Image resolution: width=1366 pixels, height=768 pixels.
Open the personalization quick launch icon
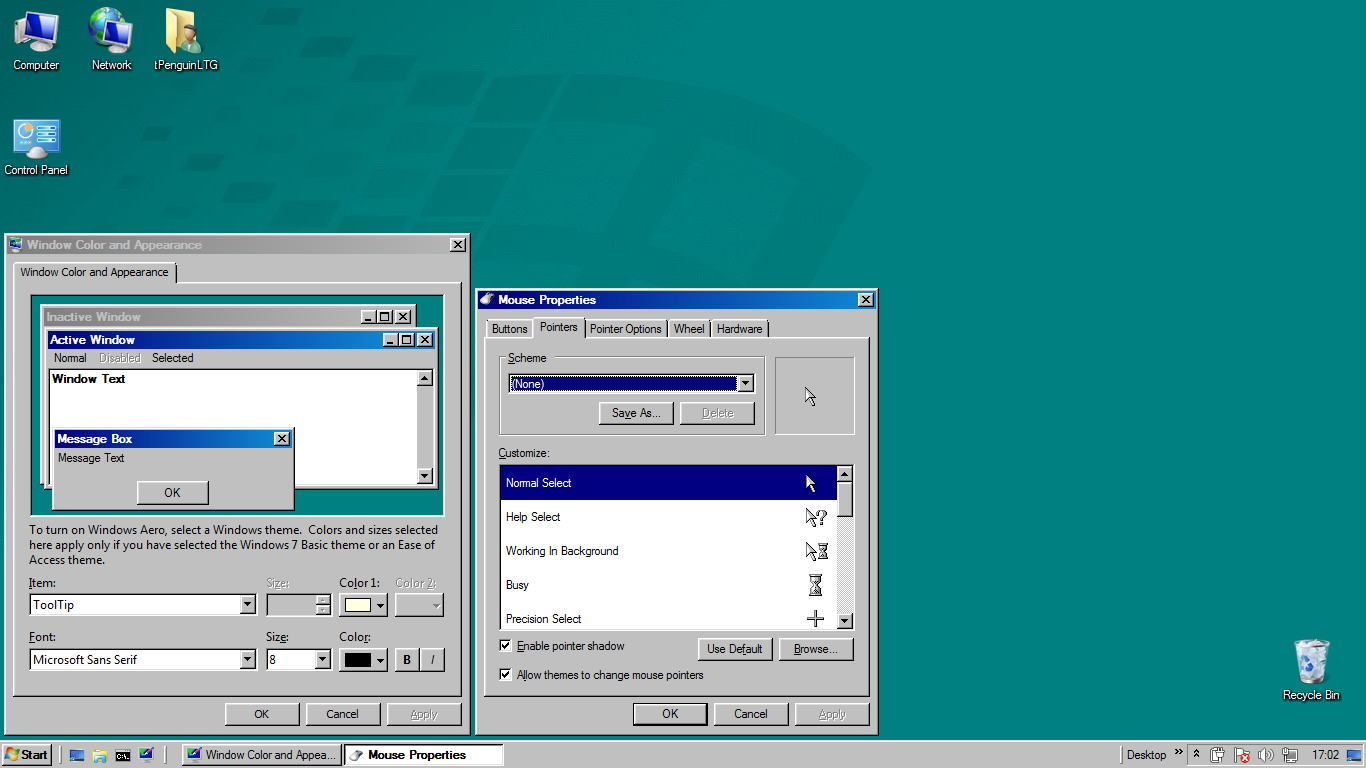(146, 755)
